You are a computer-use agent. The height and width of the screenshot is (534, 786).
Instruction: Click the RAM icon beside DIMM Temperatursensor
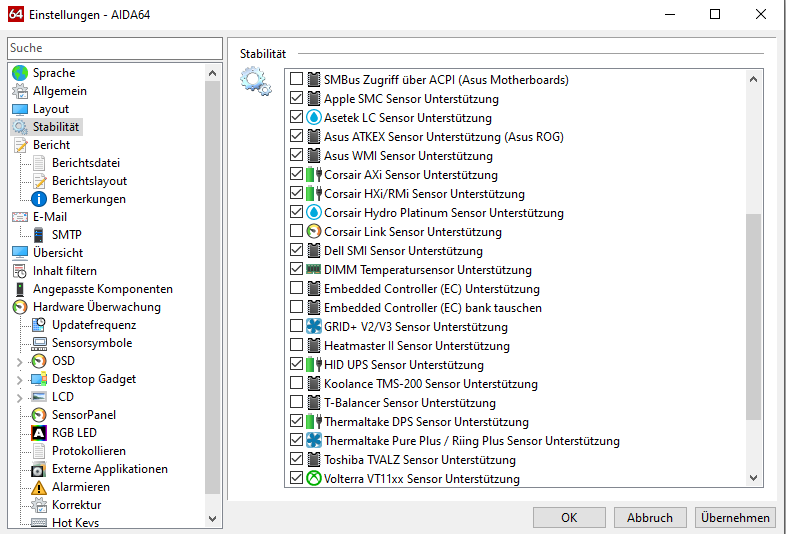point(313,269)
